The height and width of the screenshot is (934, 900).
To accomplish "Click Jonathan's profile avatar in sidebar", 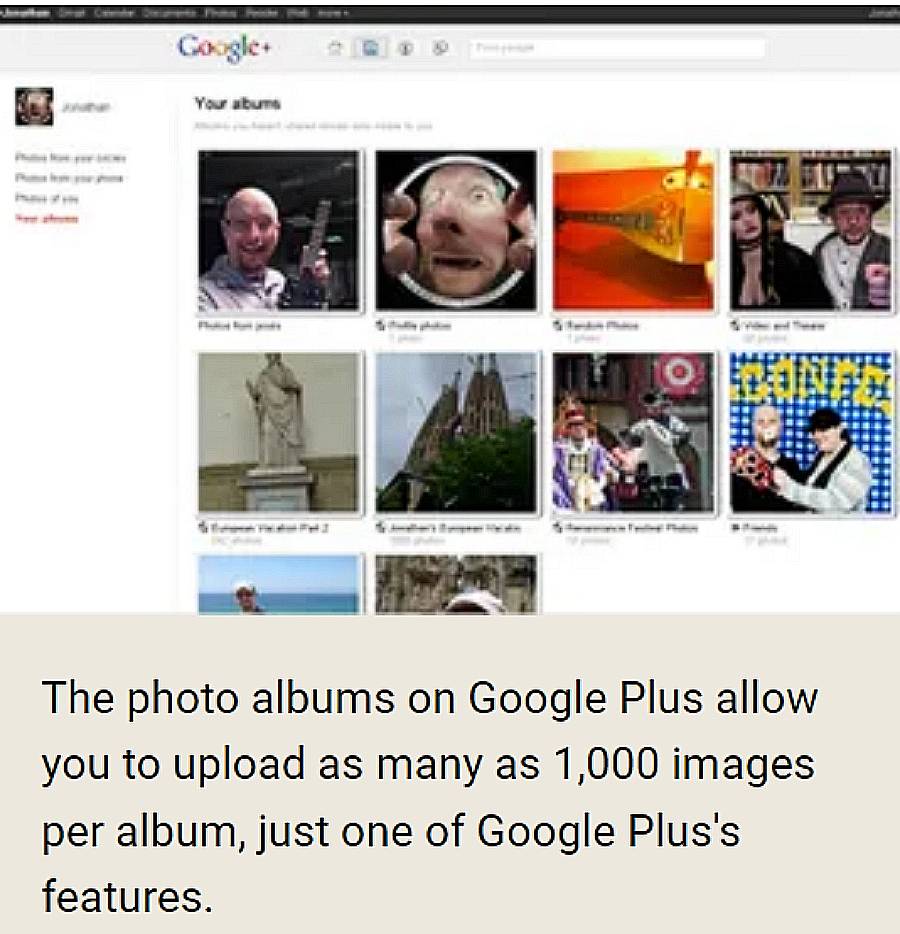I will coord(34,107).
